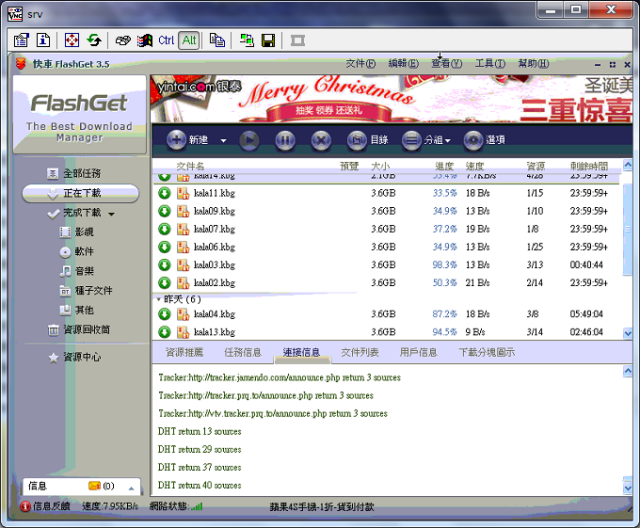Start selected download with play button
The height and width of the screenshot is (528, 640).
click(249, 140)
